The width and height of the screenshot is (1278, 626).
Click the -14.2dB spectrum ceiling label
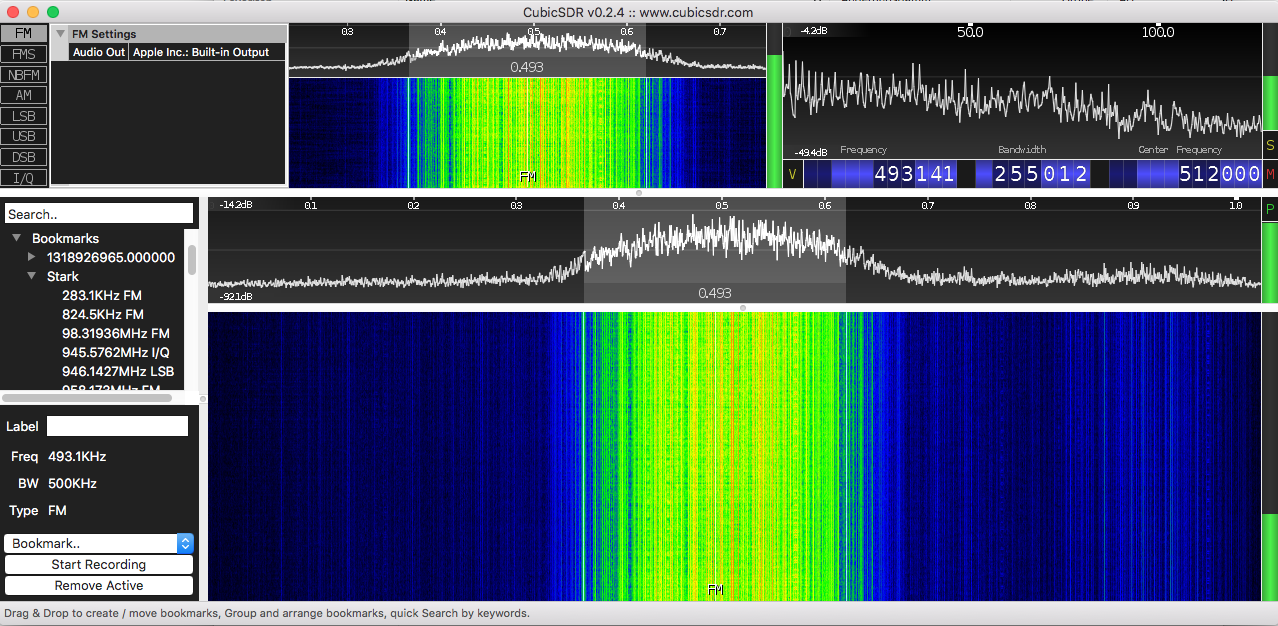click(x=237, y=204)
